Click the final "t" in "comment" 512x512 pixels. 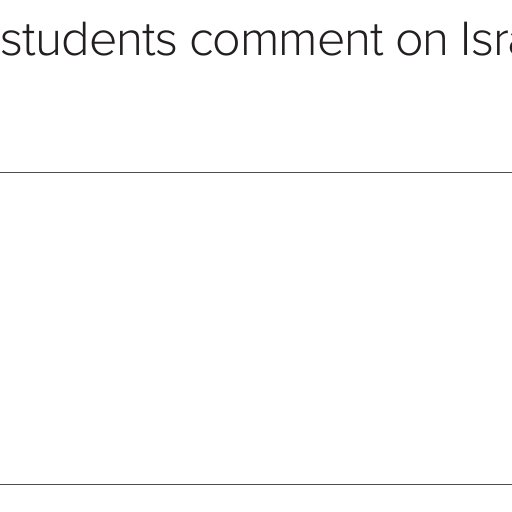pos(377,41)
